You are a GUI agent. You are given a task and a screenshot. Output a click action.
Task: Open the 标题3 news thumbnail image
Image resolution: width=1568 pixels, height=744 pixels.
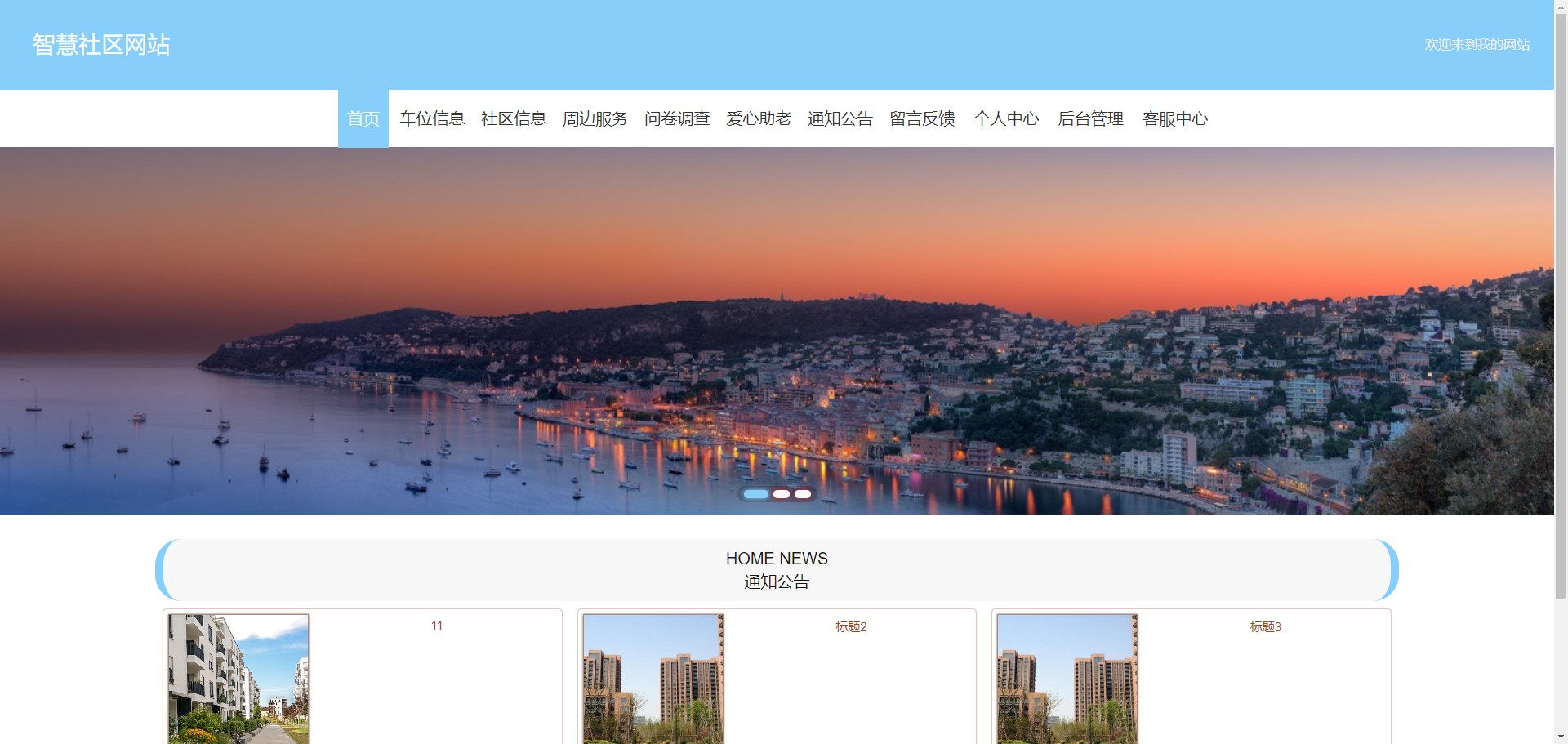coord(1067,679)
